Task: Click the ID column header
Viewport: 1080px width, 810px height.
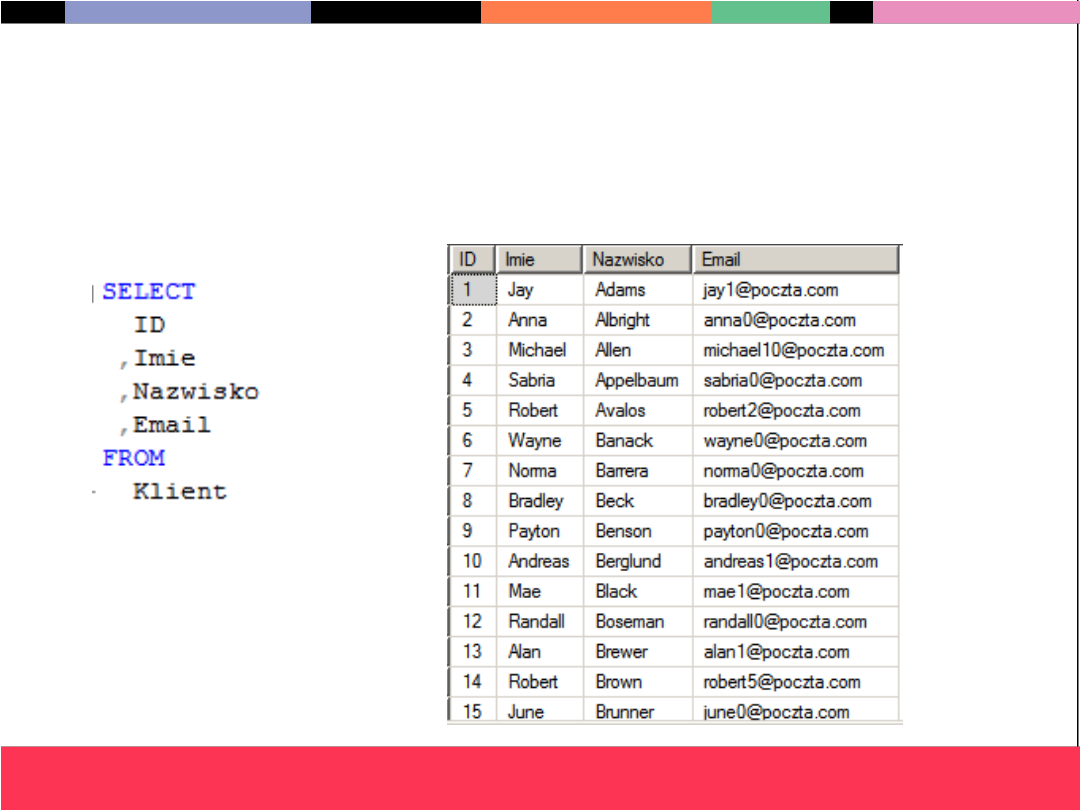Action: 470,260
